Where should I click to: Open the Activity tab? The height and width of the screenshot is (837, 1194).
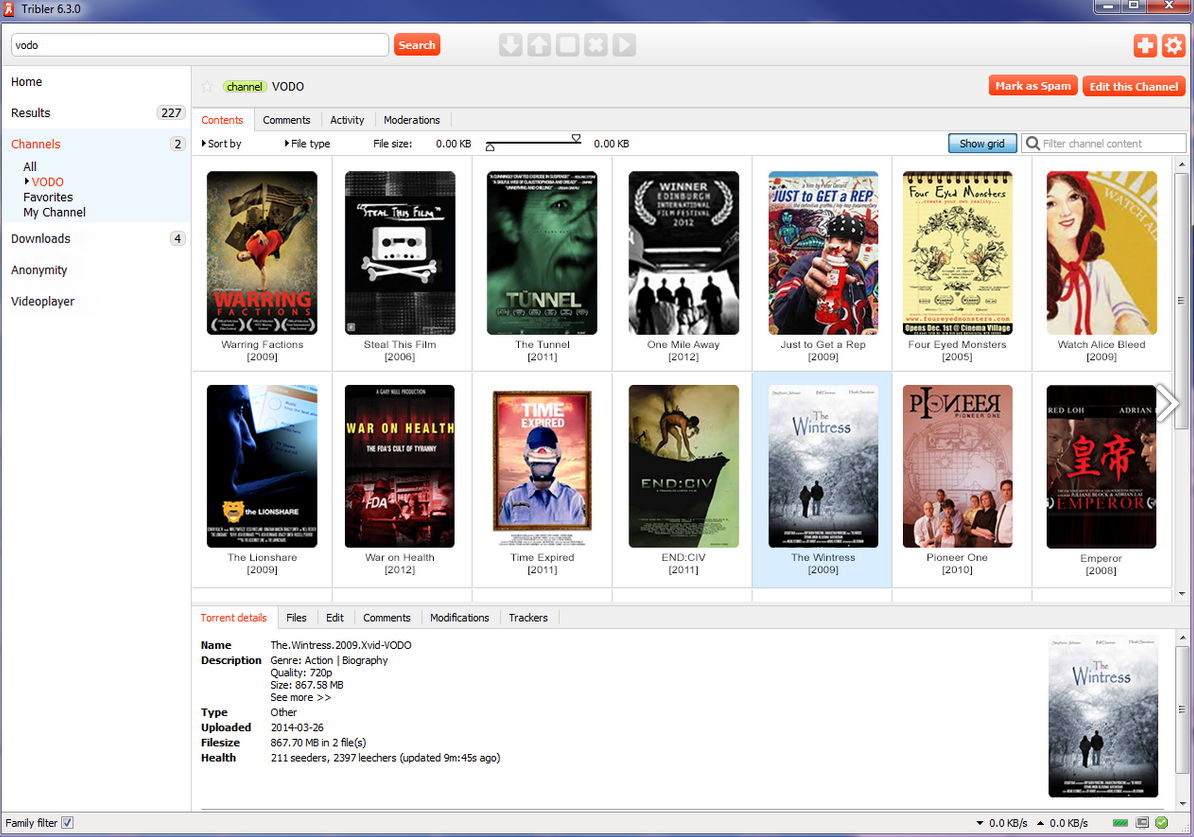pos(347,120)
